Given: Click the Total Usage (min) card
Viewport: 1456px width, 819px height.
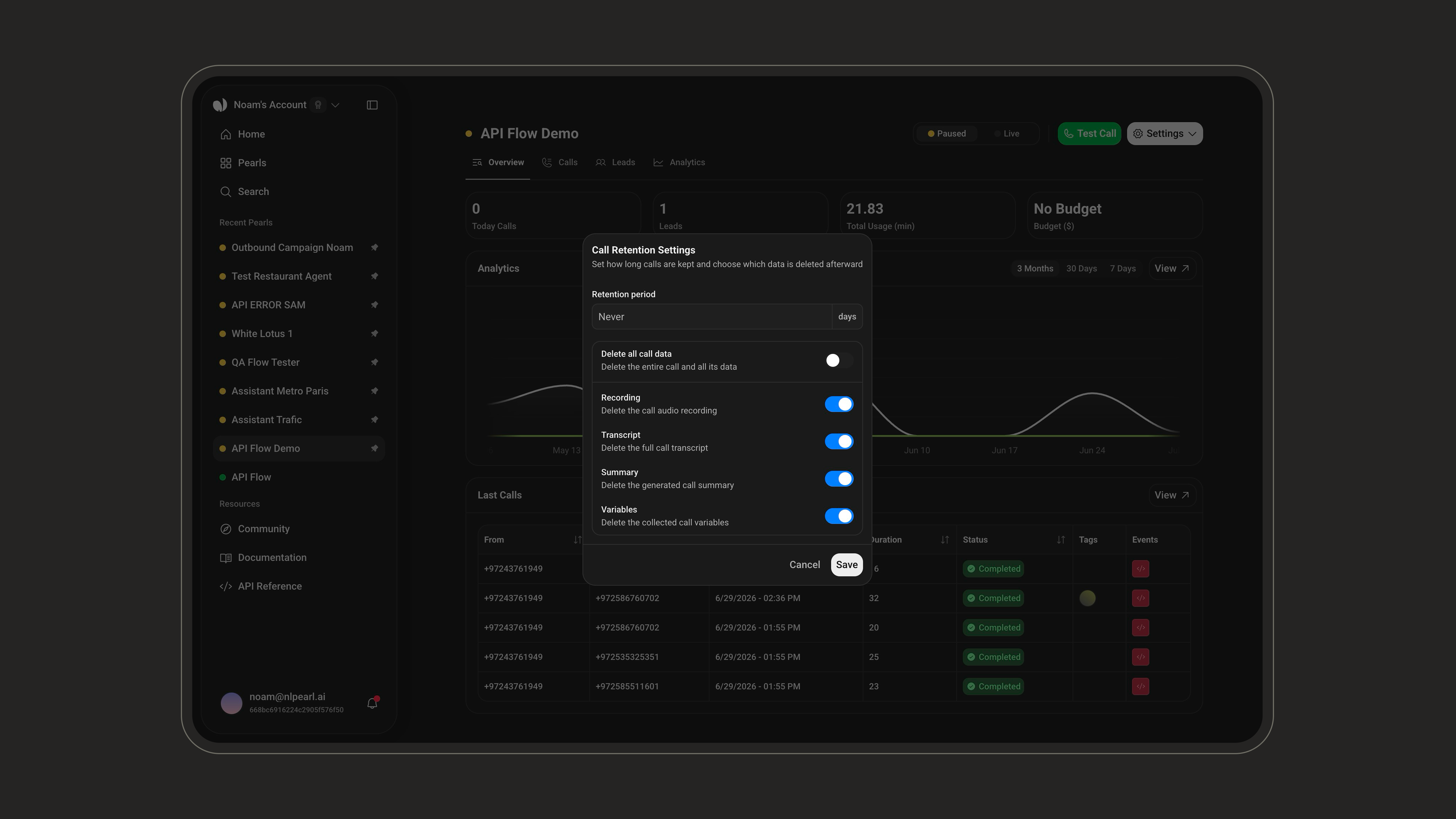Looking at the screenshot, I should pos(928,215).
